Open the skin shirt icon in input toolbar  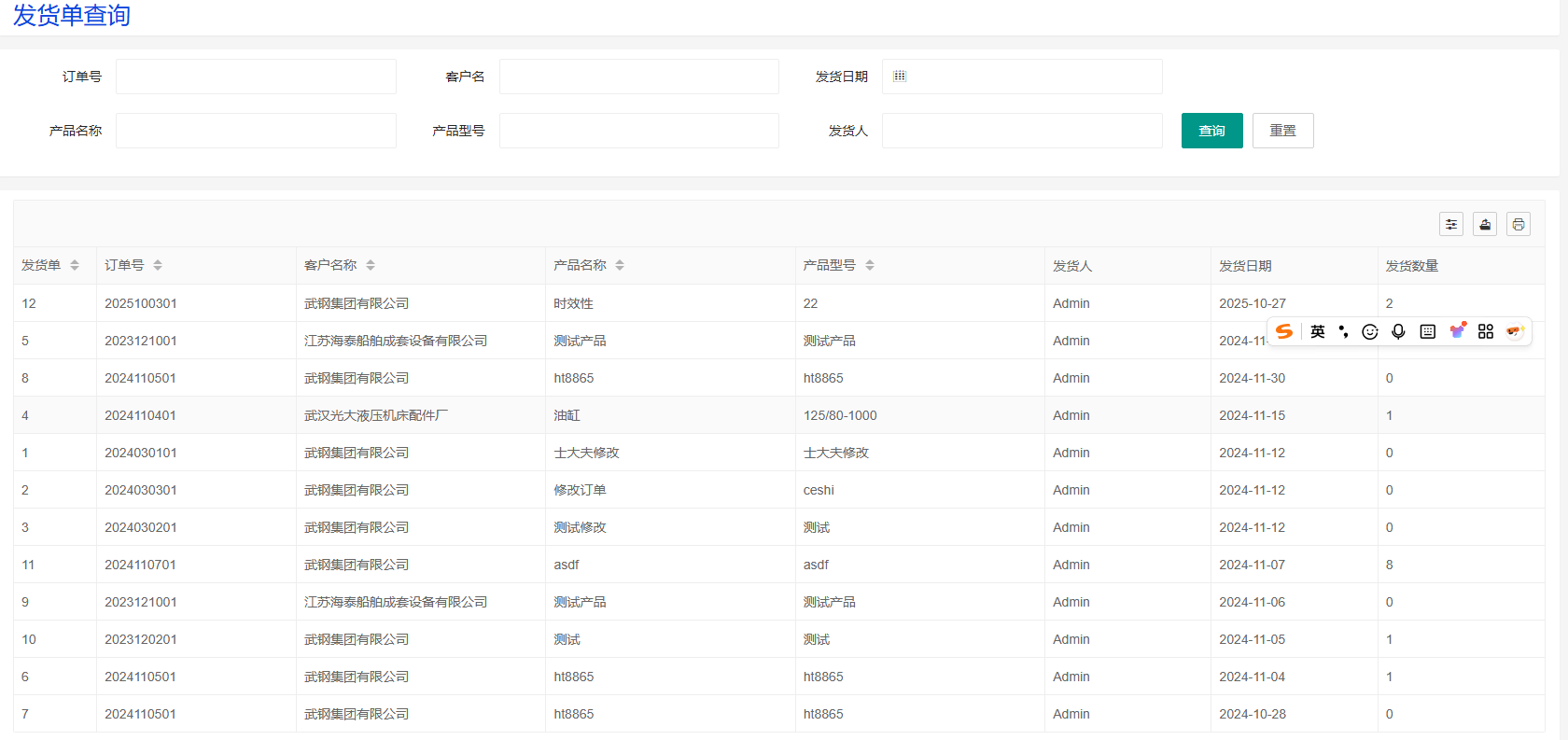[x=1457, y=330]
